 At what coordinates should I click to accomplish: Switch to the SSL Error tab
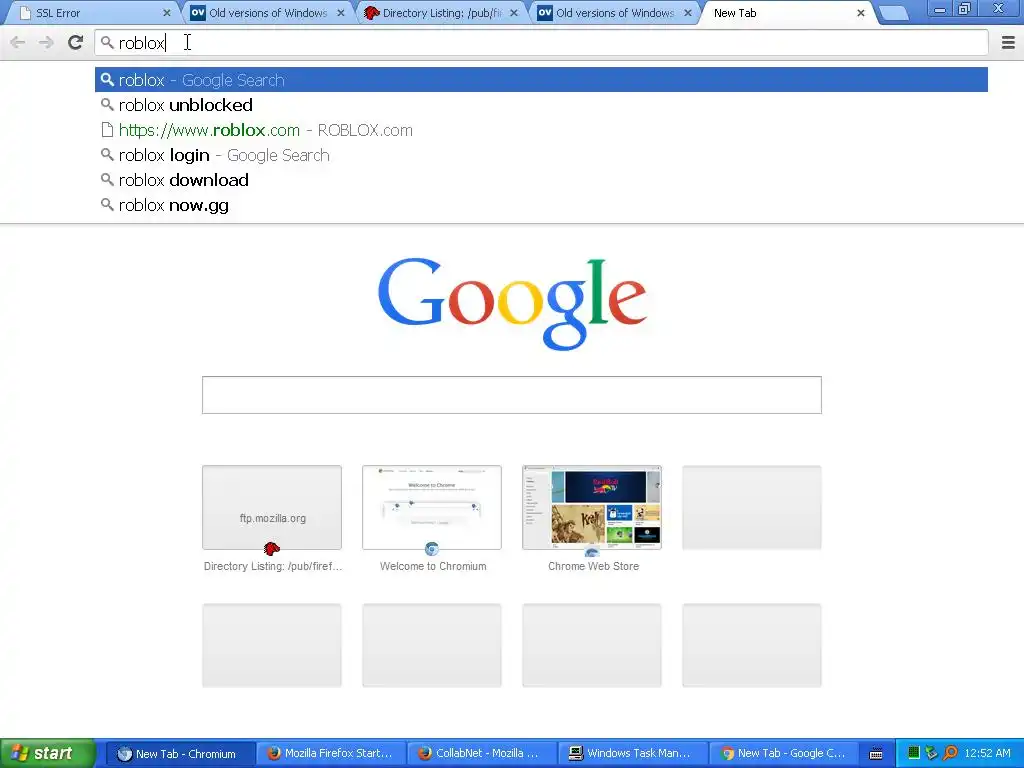91,13
